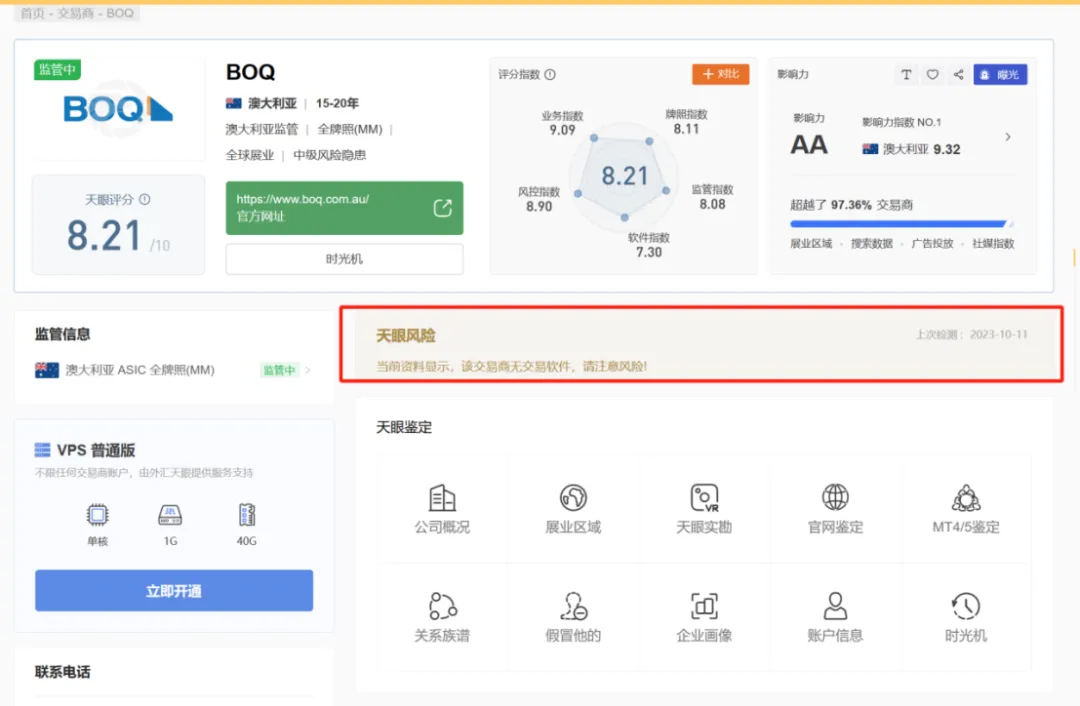Image resolution: width=1080 pixels, height=706 pixels.
Task: Open the 展业区域 business area icon
Action: tap(573, 498)
